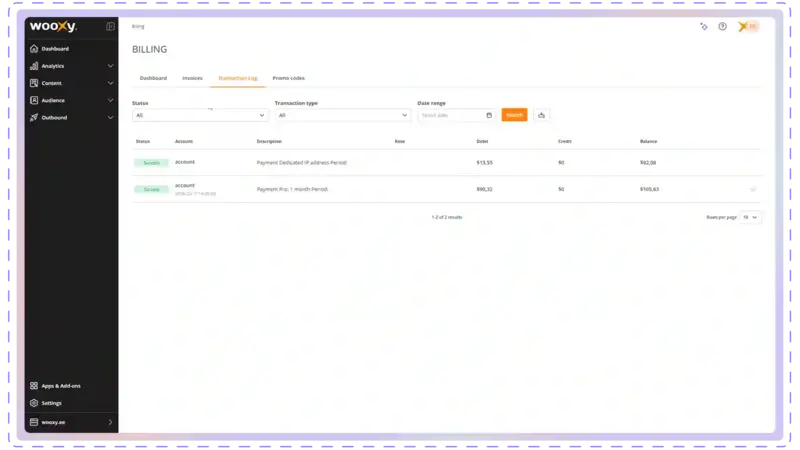
Task: Click the Account column header
Action: pos(184,141)
